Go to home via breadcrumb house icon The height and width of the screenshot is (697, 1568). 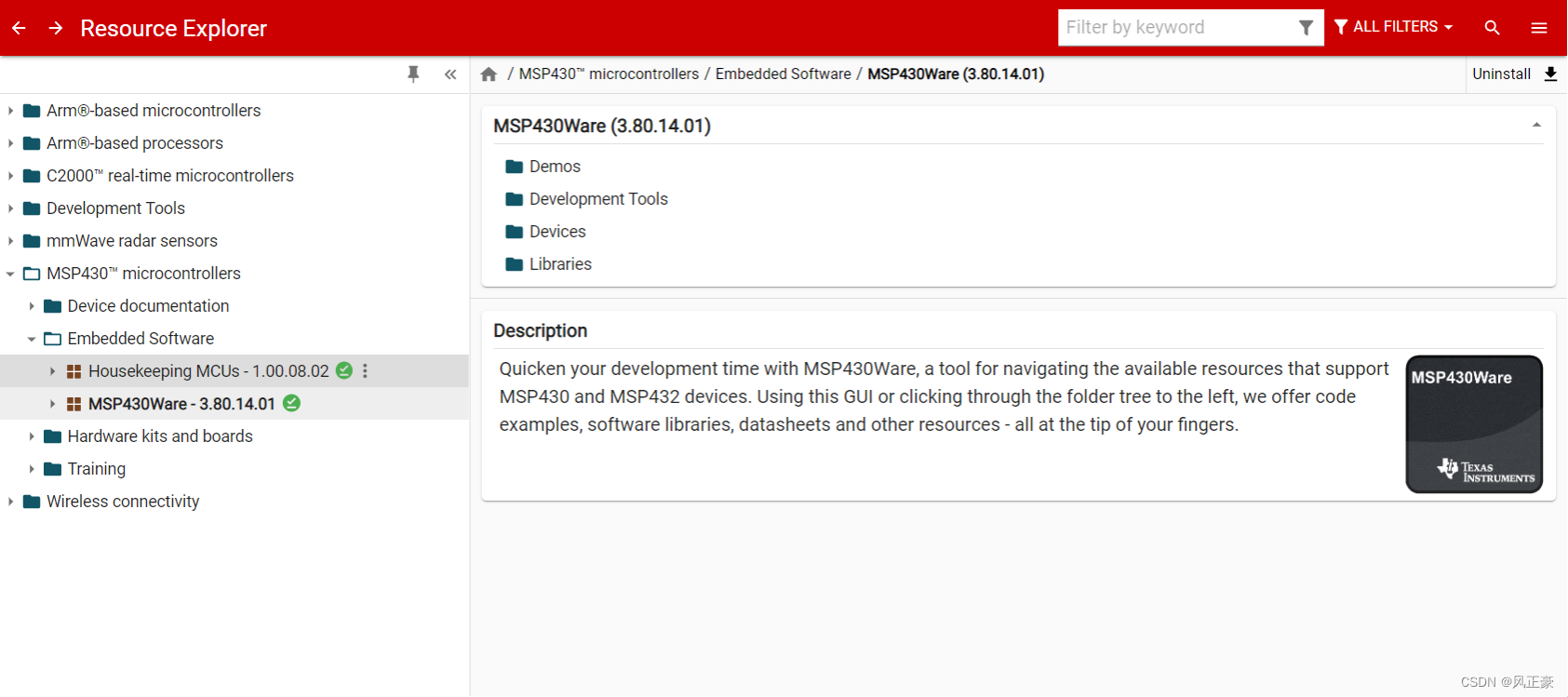489,74
